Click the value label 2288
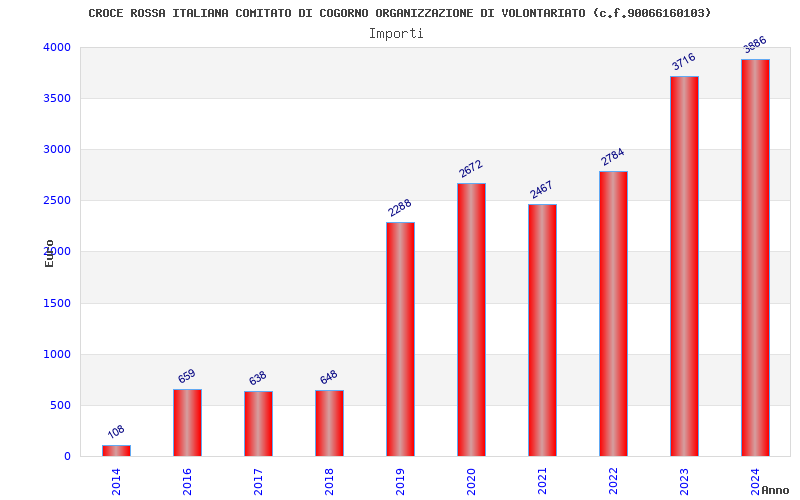This screenshot has height=500, width=800. [x=399, y=208]
